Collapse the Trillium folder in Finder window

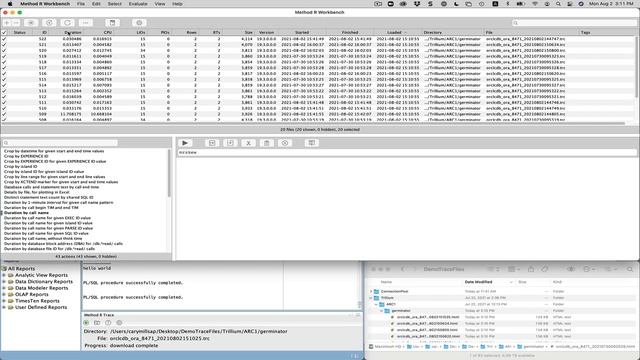371,298
